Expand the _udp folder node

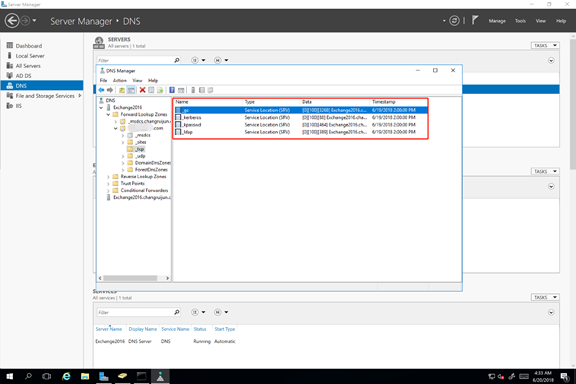pos(123,156)
